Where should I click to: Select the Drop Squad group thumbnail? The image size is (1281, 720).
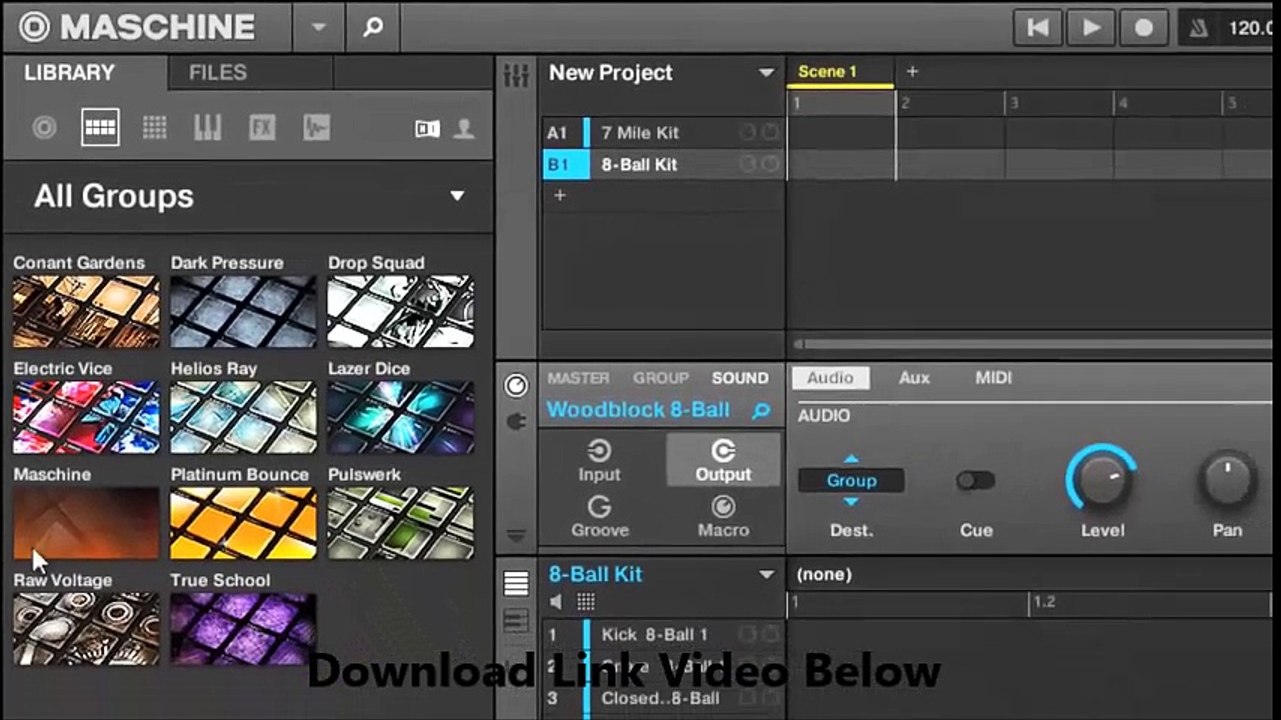[401, 312]
